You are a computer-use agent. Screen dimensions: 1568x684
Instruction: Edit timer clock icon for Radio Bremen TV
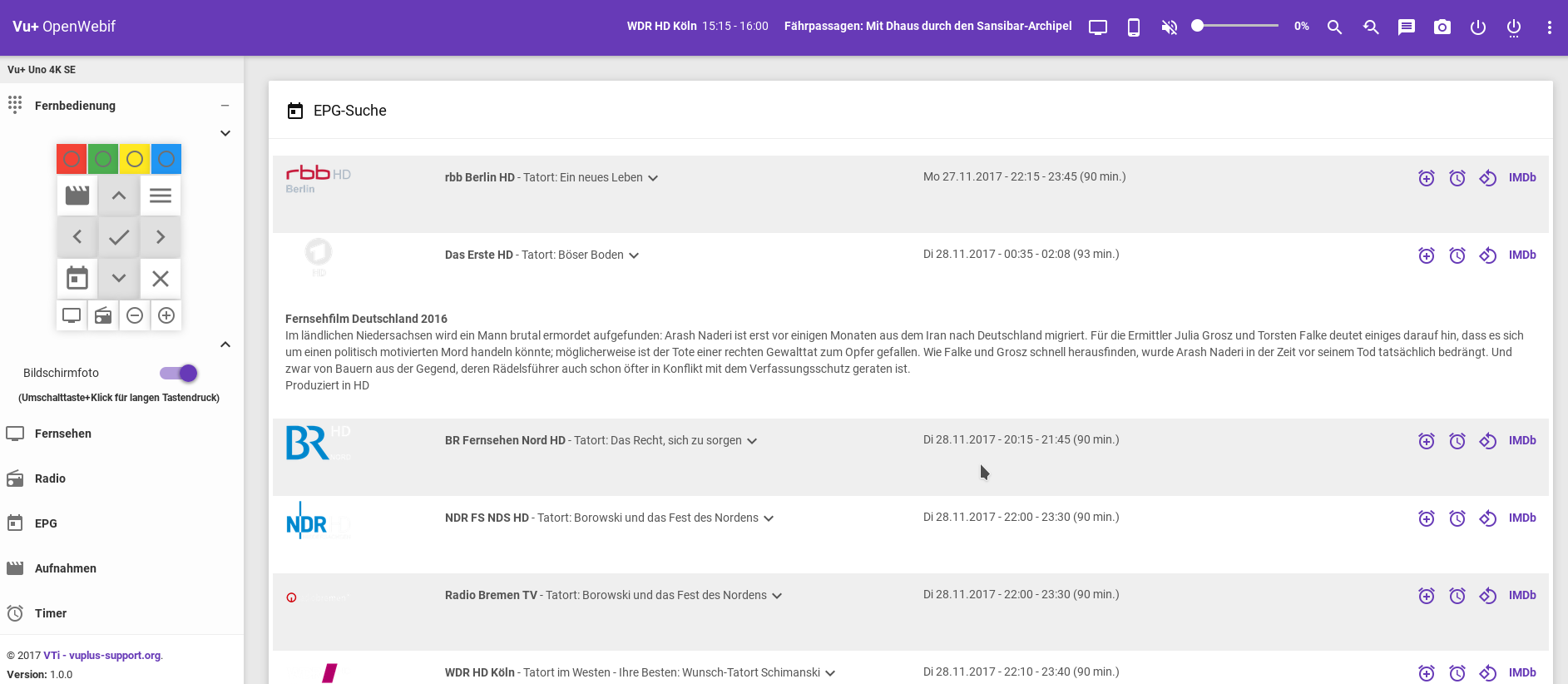pyautogui.click(x=1457, y=596)
